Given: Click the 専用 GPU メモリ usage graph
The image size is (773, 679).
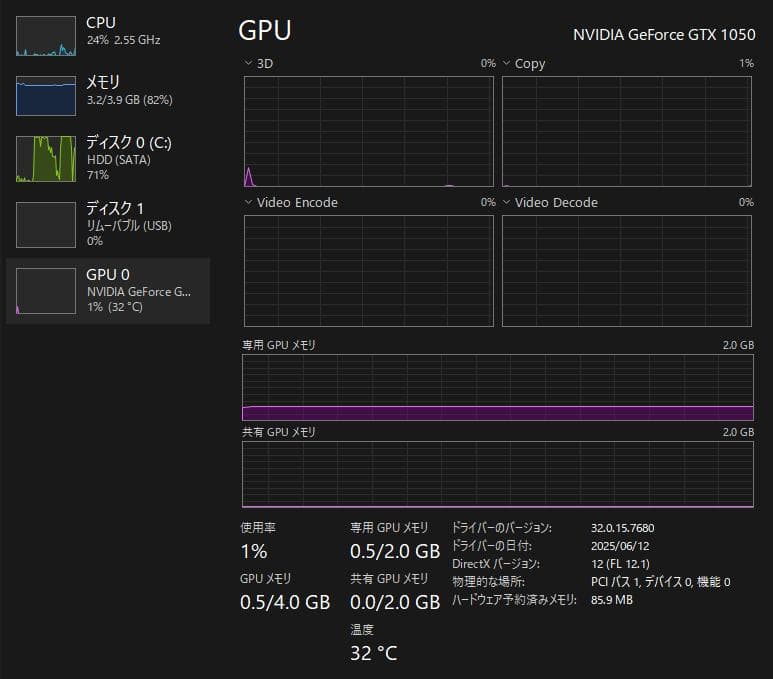Looking at the screenshot, I should pyautogui.click(x=497, y=387).
